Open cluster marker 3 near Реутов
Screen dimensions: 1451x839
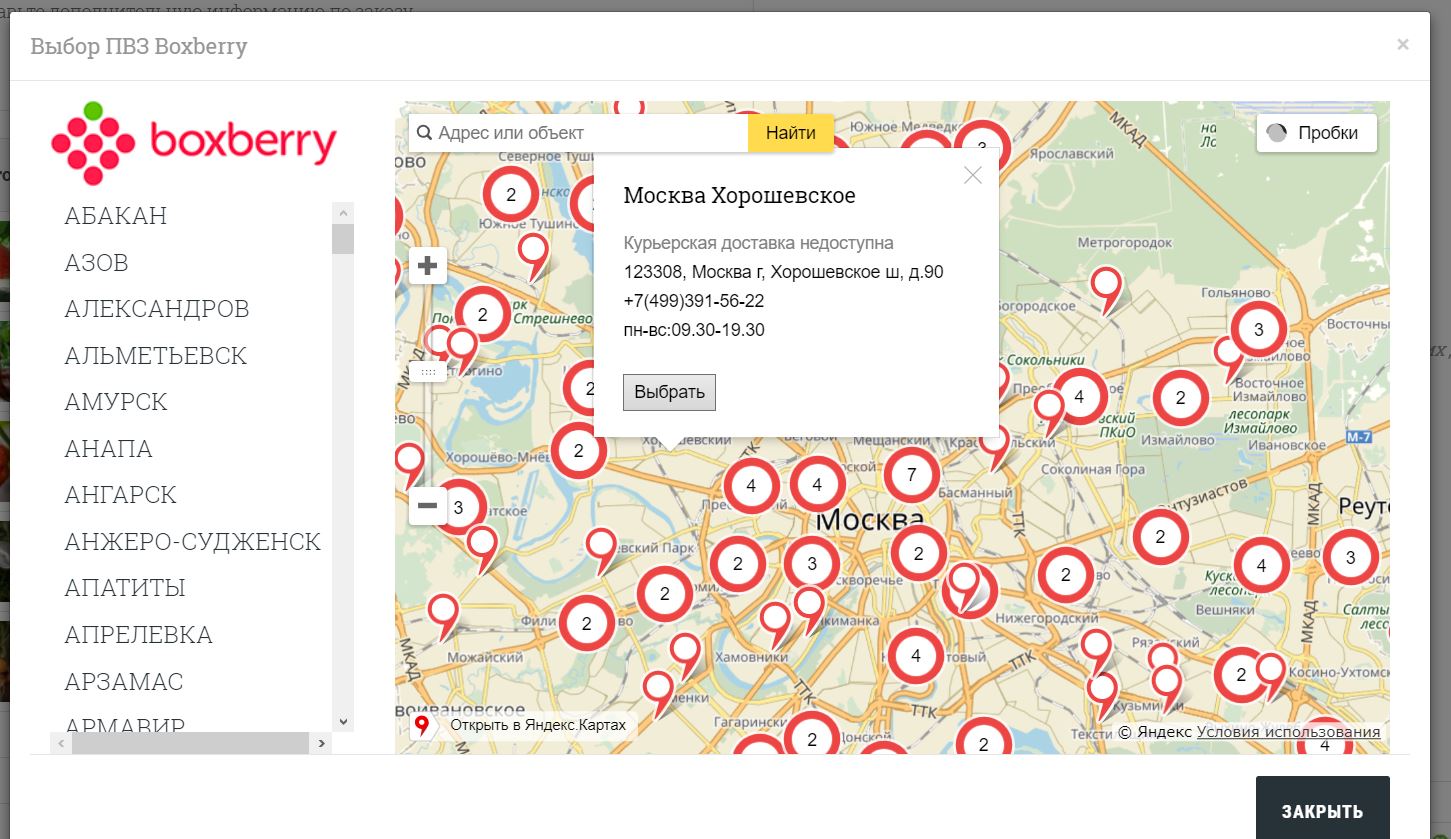point(1350,558)
